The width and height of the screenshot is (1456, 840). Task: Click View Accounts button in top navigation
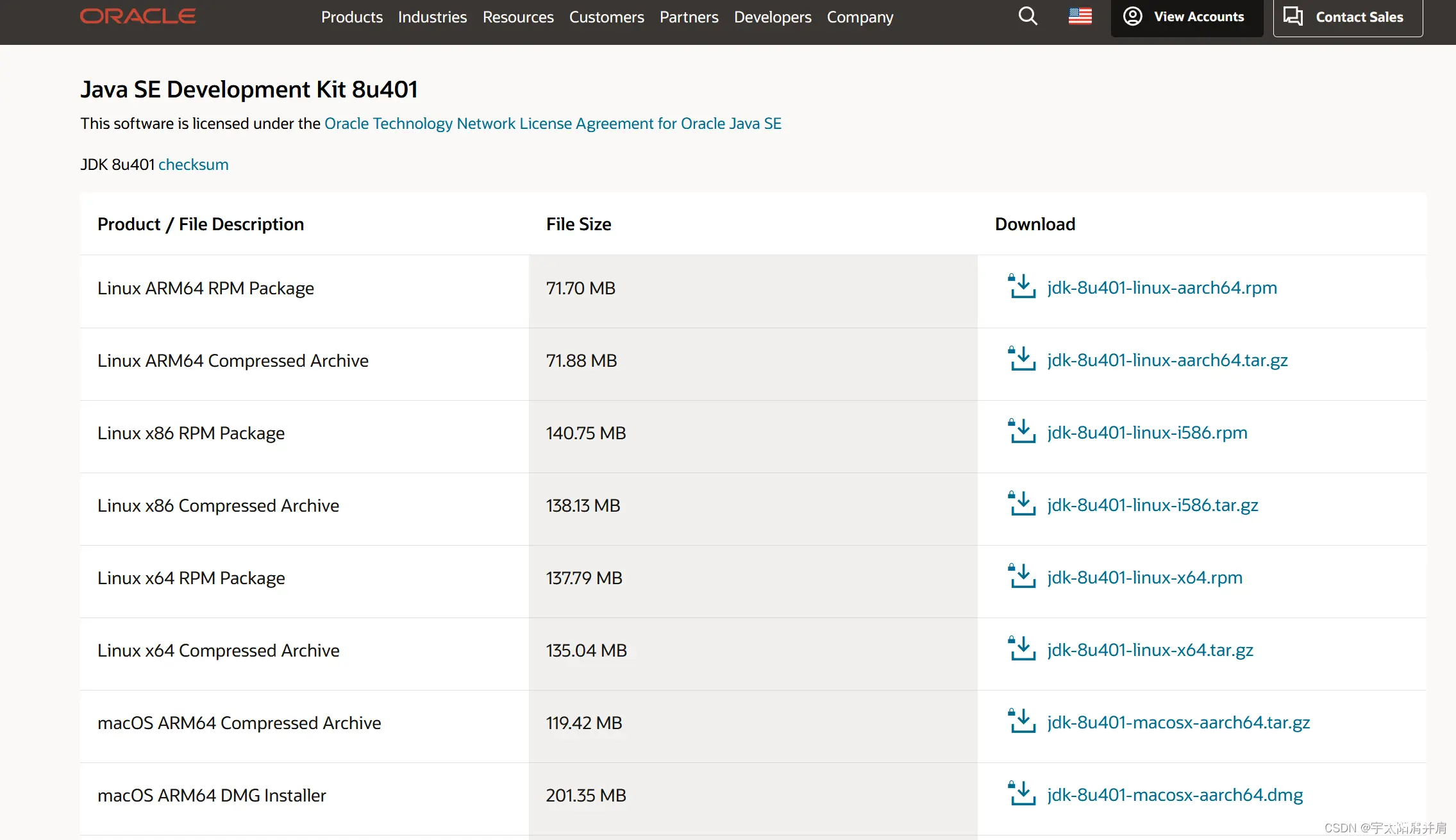(x=1183, y=16)
